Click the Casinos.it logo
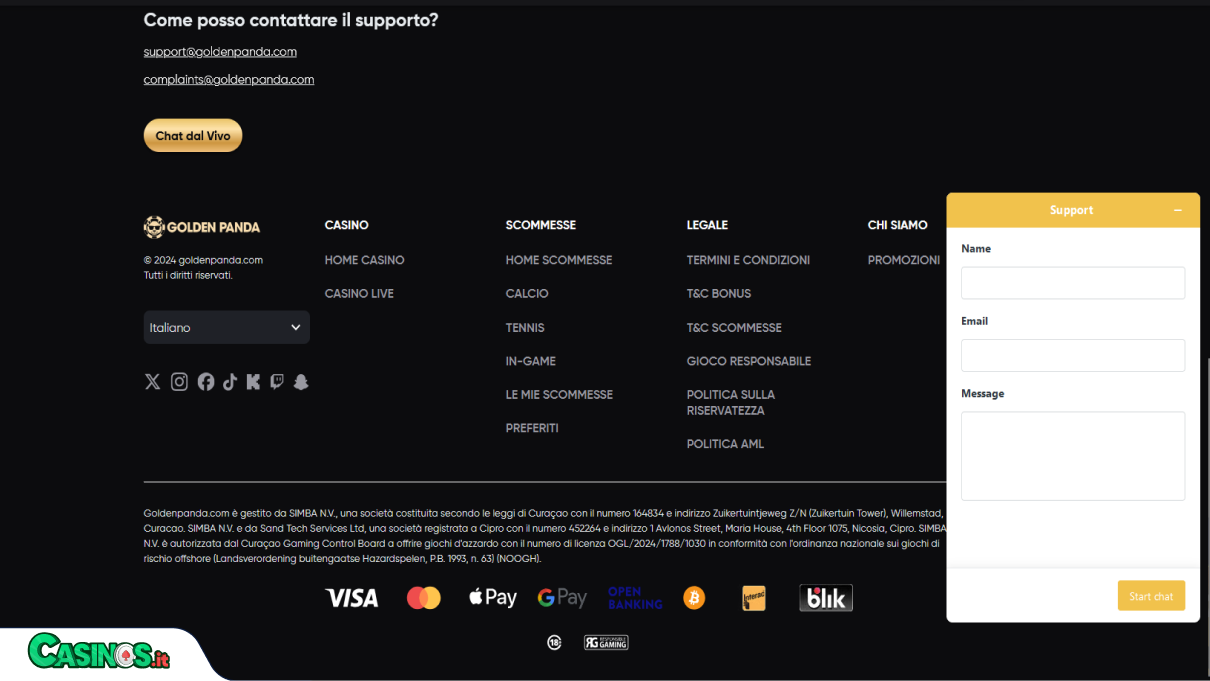Viewport: 1210px width, 681px height. click(x=99, y=653)
